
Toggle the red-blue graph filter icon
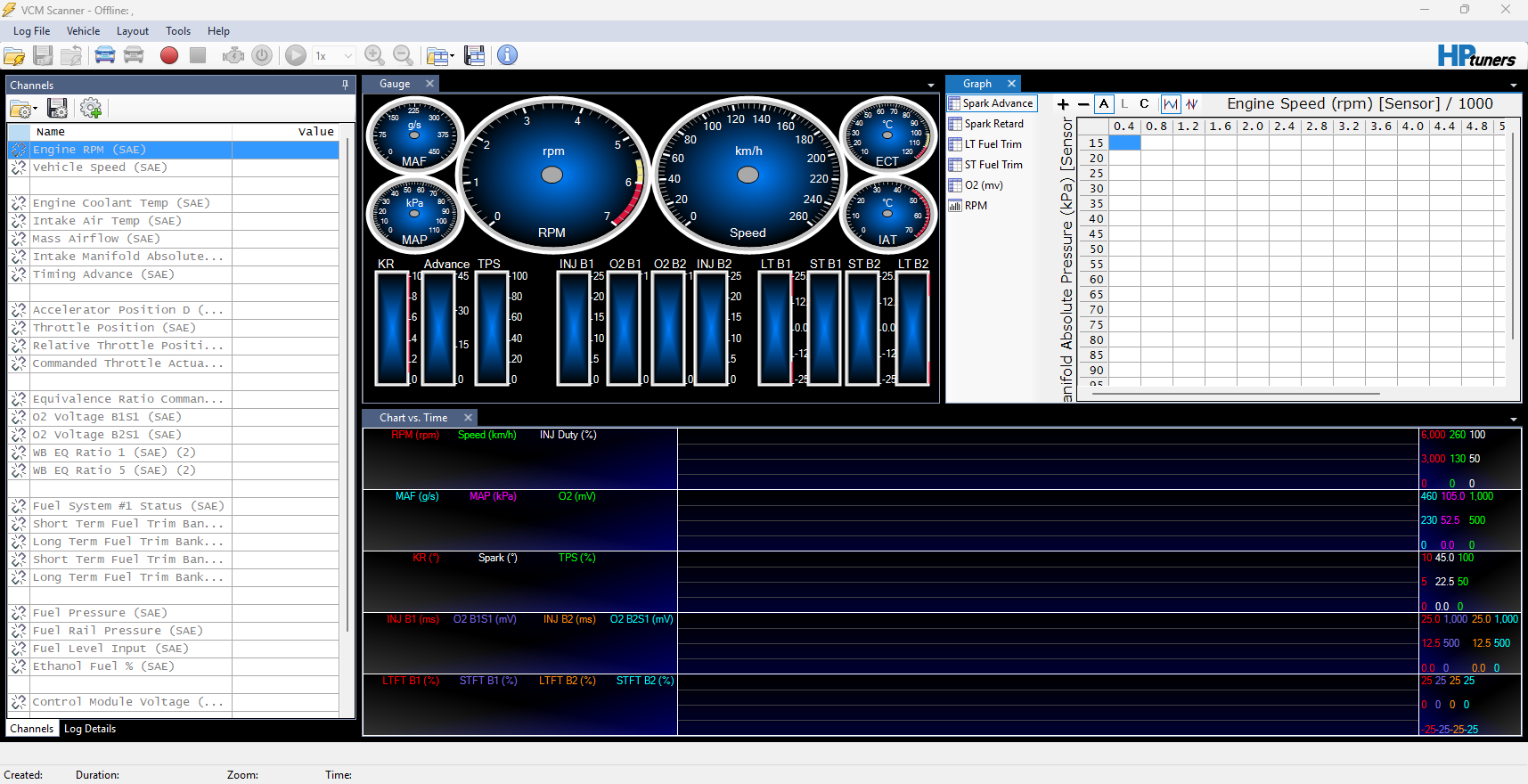point(1191,104)
